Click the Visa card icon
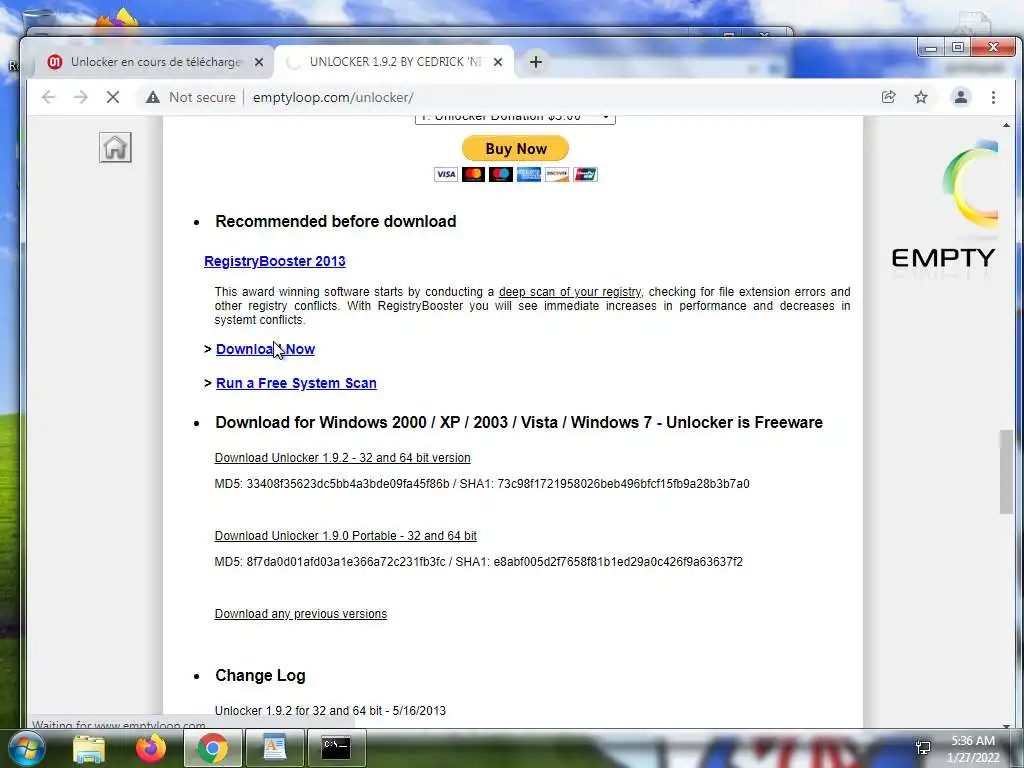This screenshot has width=1024, height=768. click(x=446, y=174)
